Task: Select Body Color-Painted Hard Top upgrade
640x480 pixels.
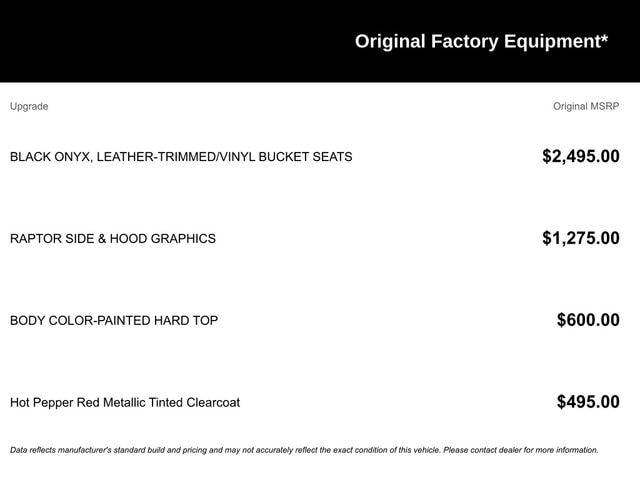Action: click(114, 321)
